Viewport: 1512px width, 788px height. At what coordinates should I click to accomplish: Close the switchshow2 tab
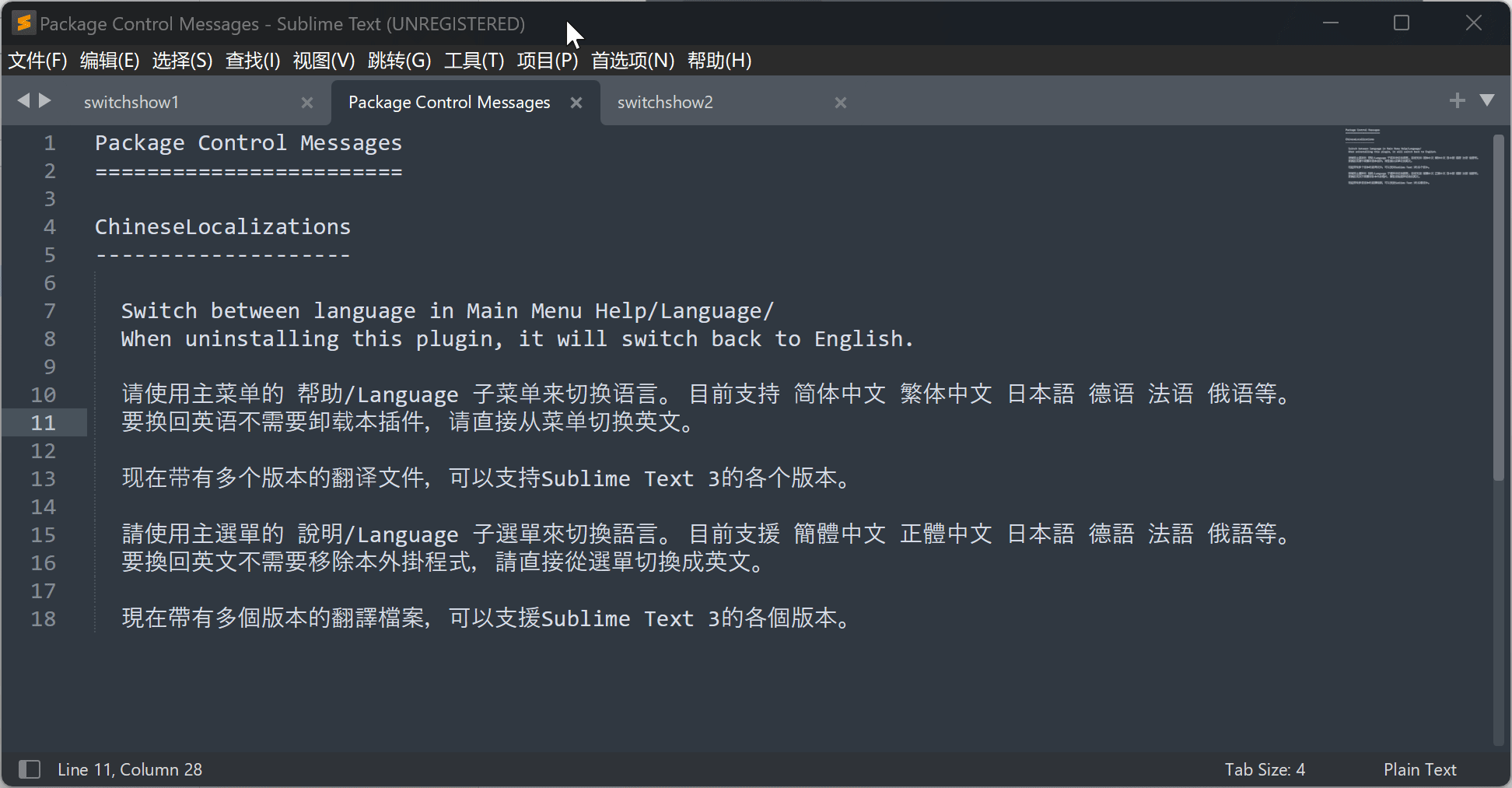841,103
